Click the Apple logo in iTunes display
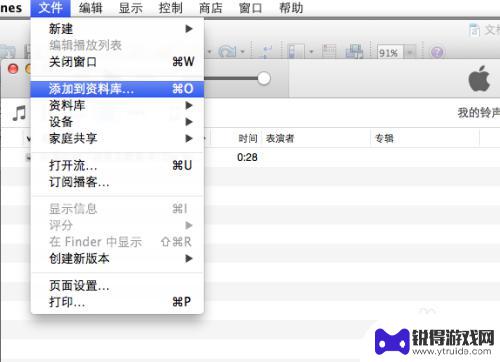The image size is (500, 362). click(479, 79)
